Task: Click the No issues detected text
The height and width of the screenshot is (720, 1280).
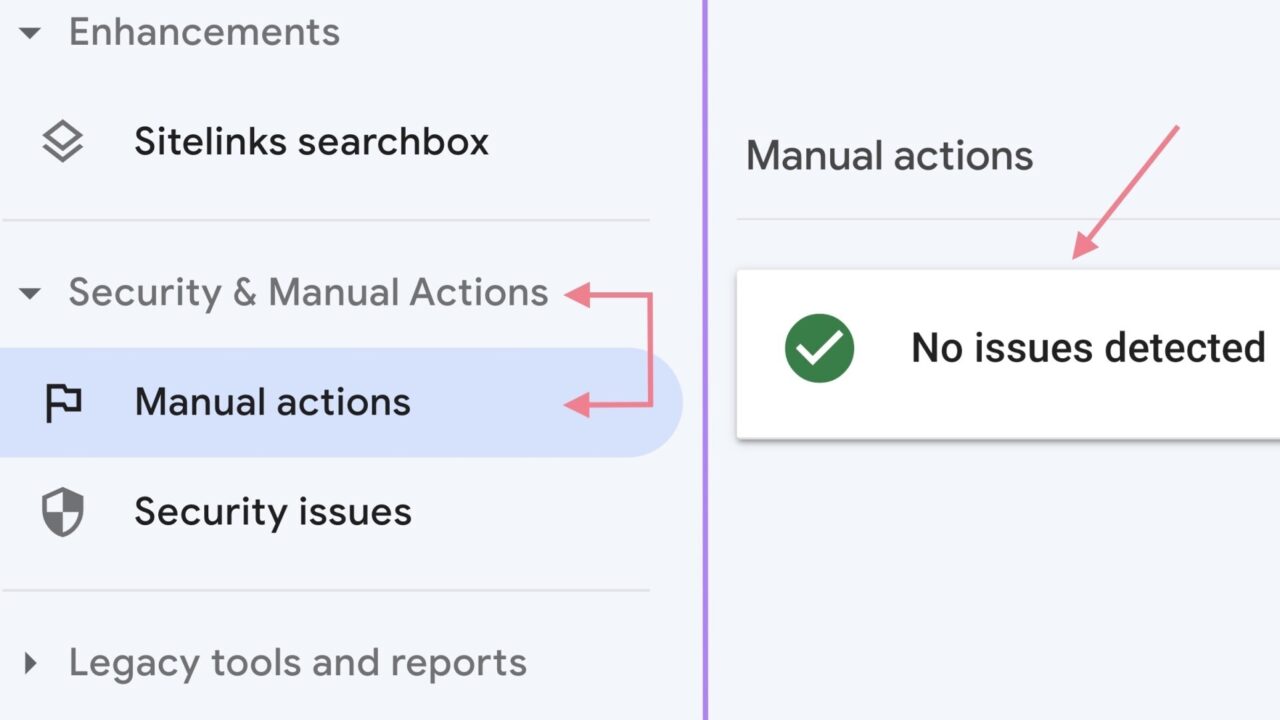Action: 1088,348
